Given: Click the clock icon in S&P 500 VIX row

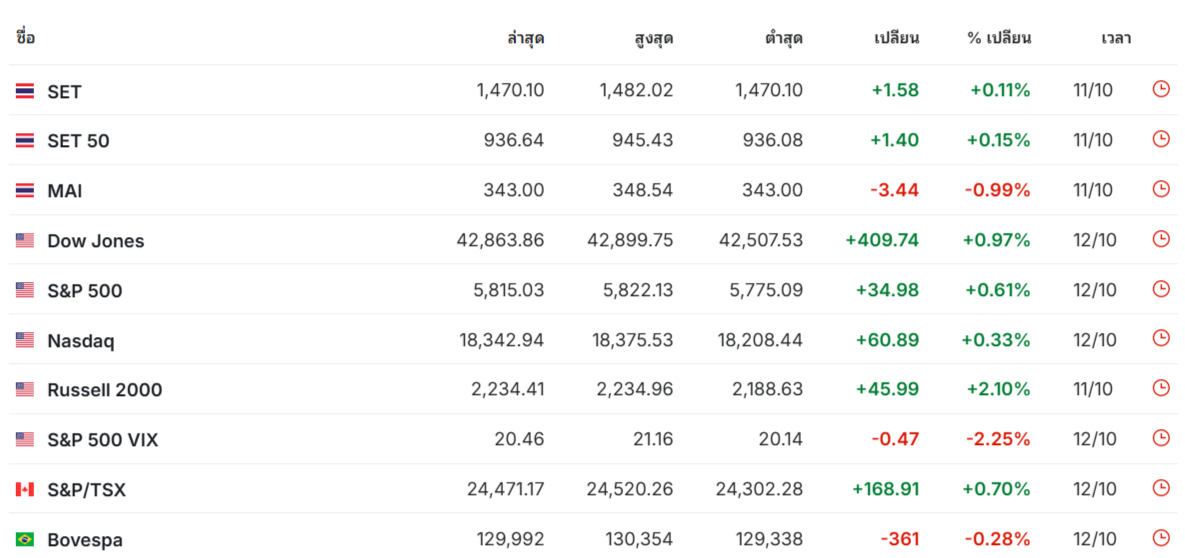Looking at the screenshot, I should [x=1160, y=439].
